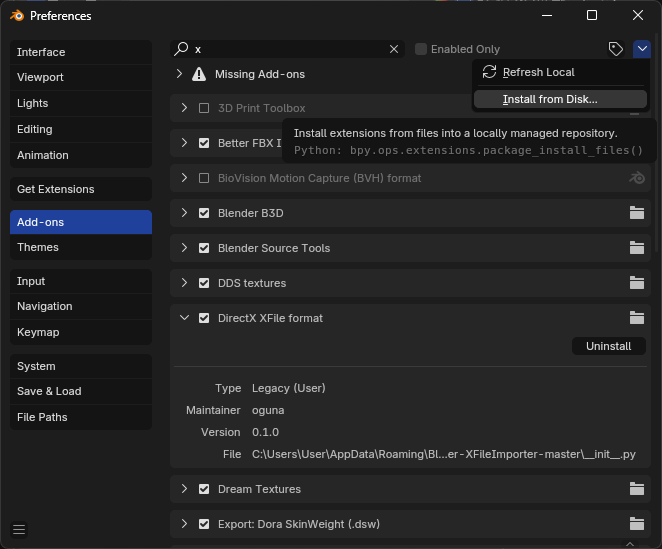Disable the DDS textures add-on
This screenshot has height=549, width=662.
tap(204, 283)
